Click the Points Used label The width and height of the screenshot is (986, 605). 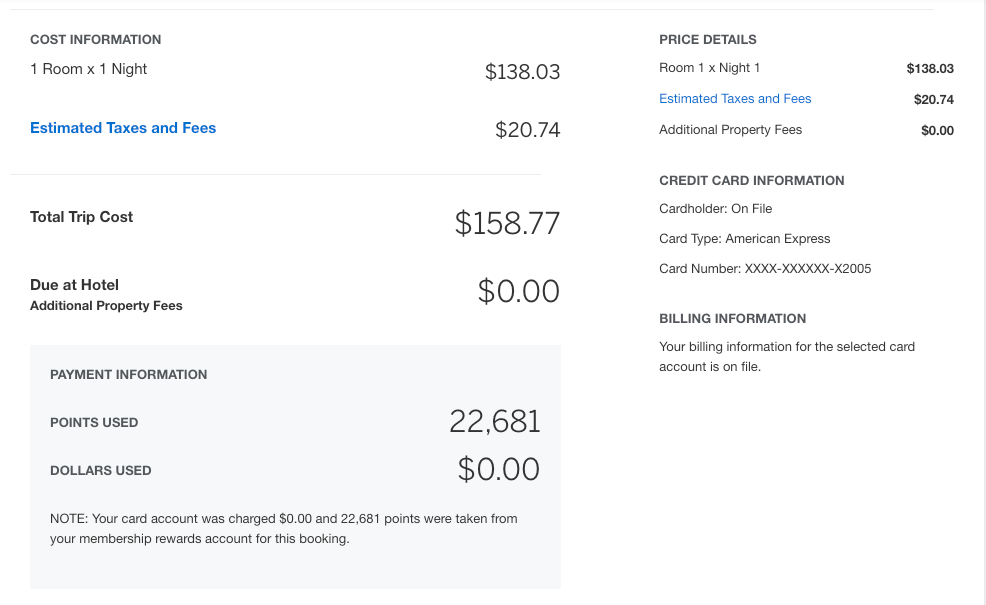tap(94, 423)
